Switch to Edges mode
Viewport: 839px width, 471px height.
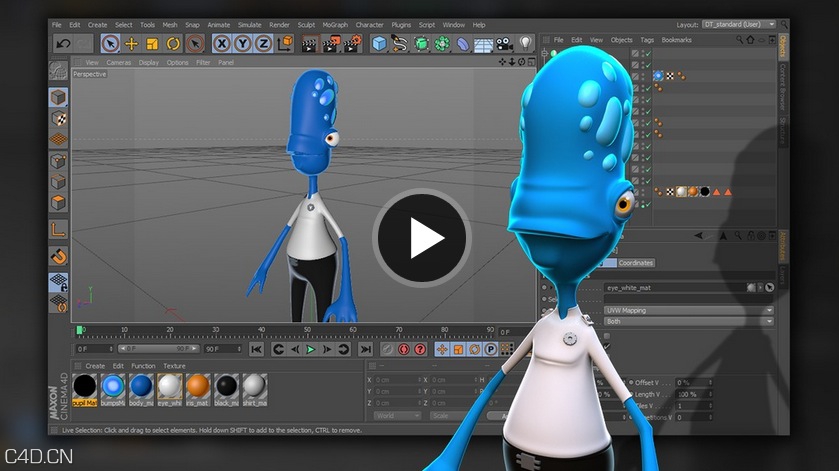coord(58,181)
